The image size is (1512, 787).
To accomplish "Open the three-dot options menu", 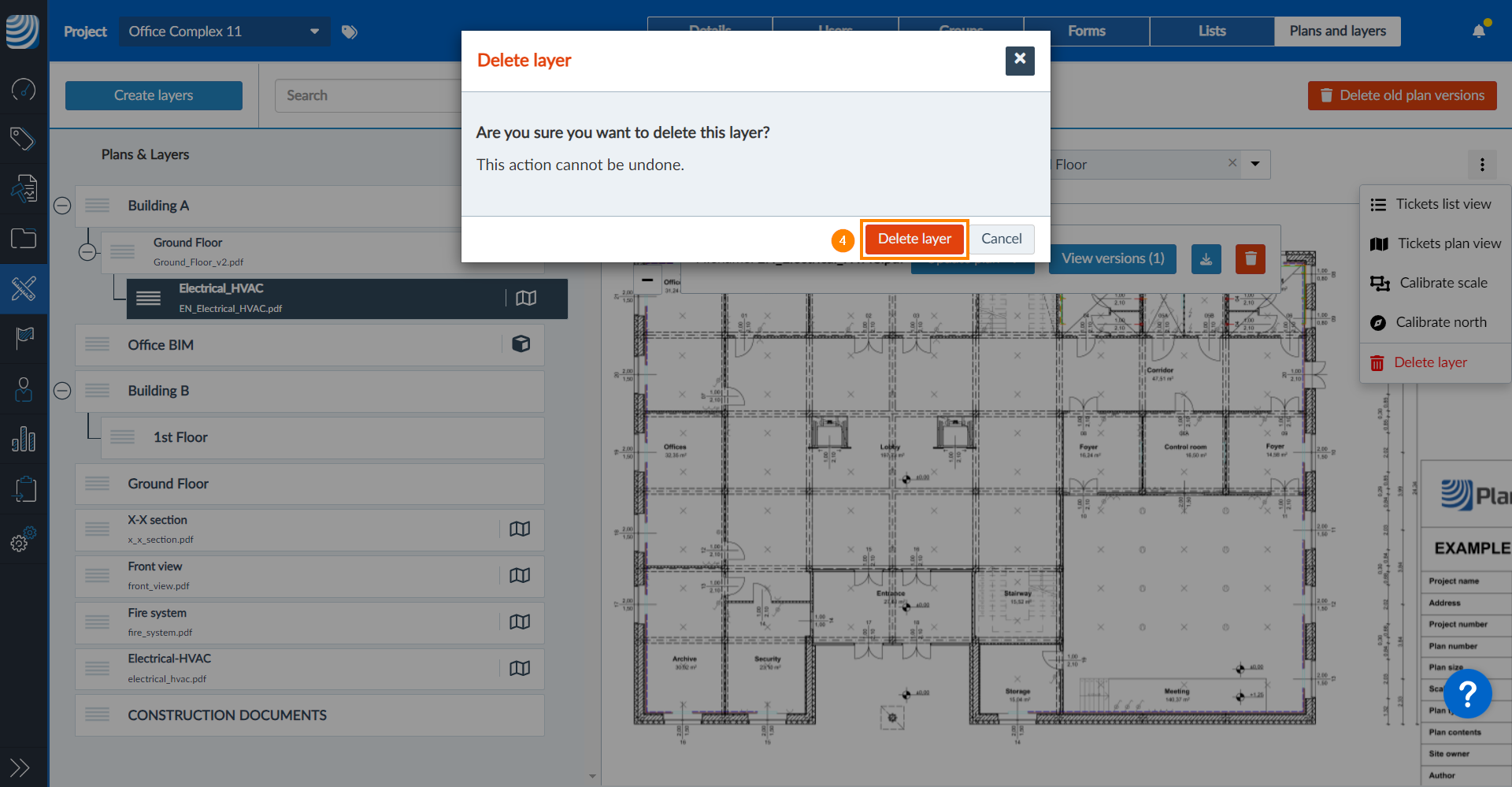I will click(x=1482, y=165).
